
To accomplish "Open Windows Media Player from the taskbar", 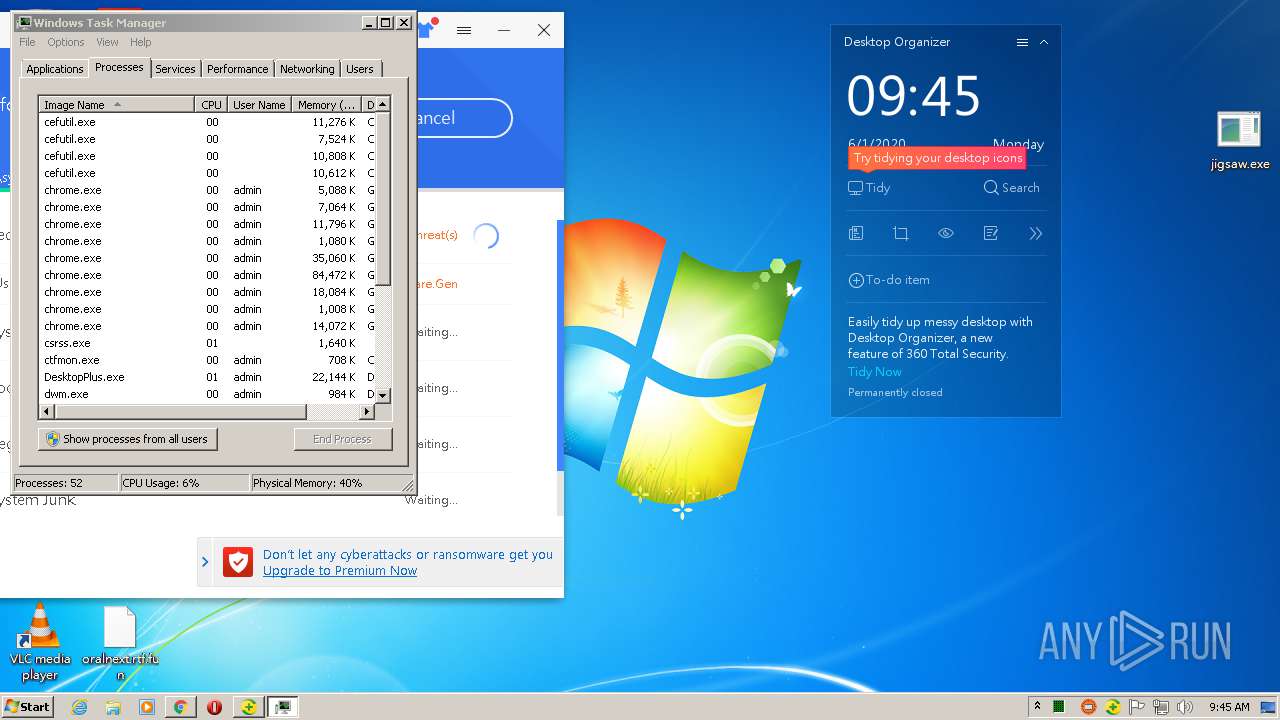I will [x=147, y=707].
